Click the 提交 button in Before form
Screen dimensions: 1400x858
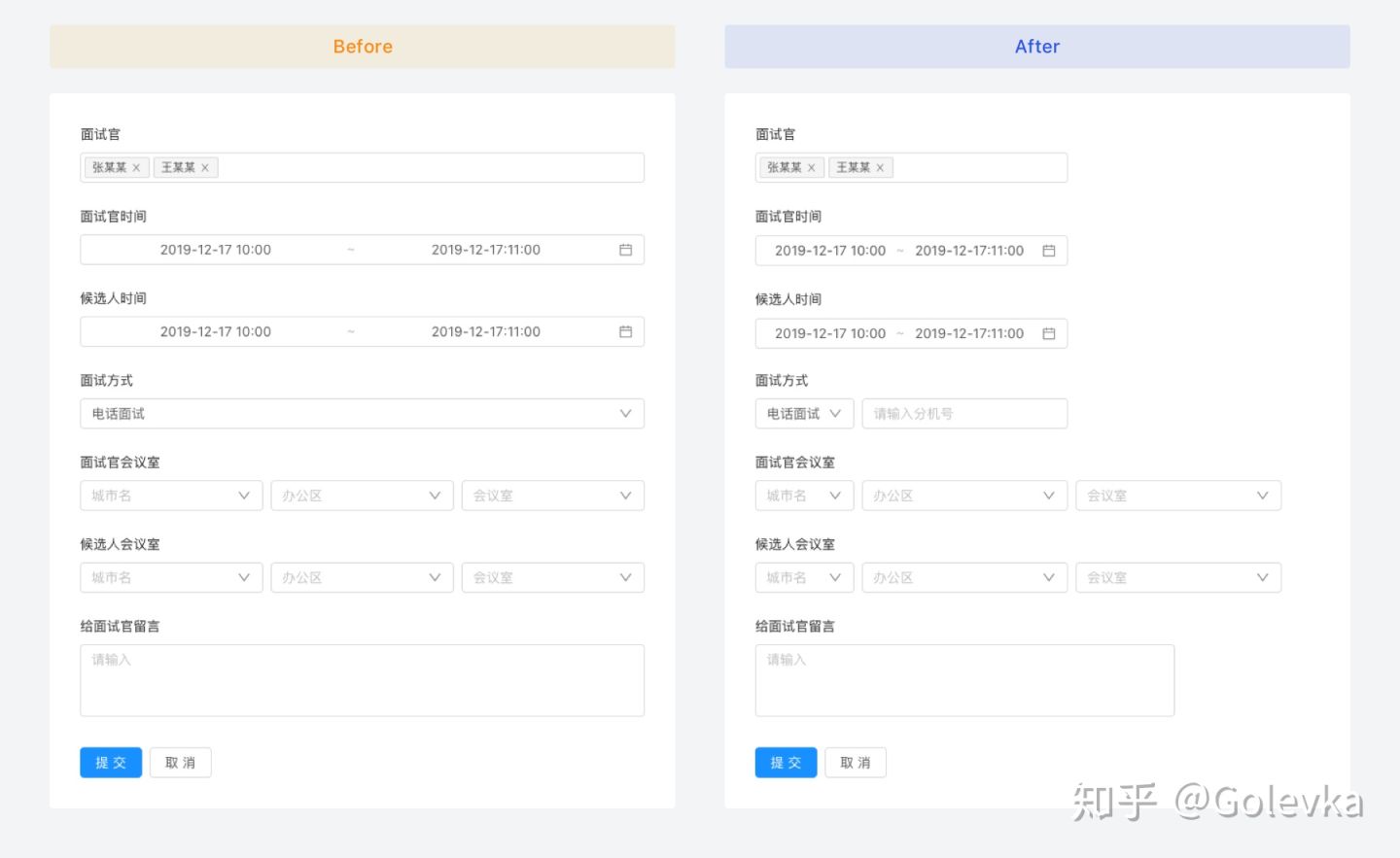pyautogui.click(x=110, y=762)
